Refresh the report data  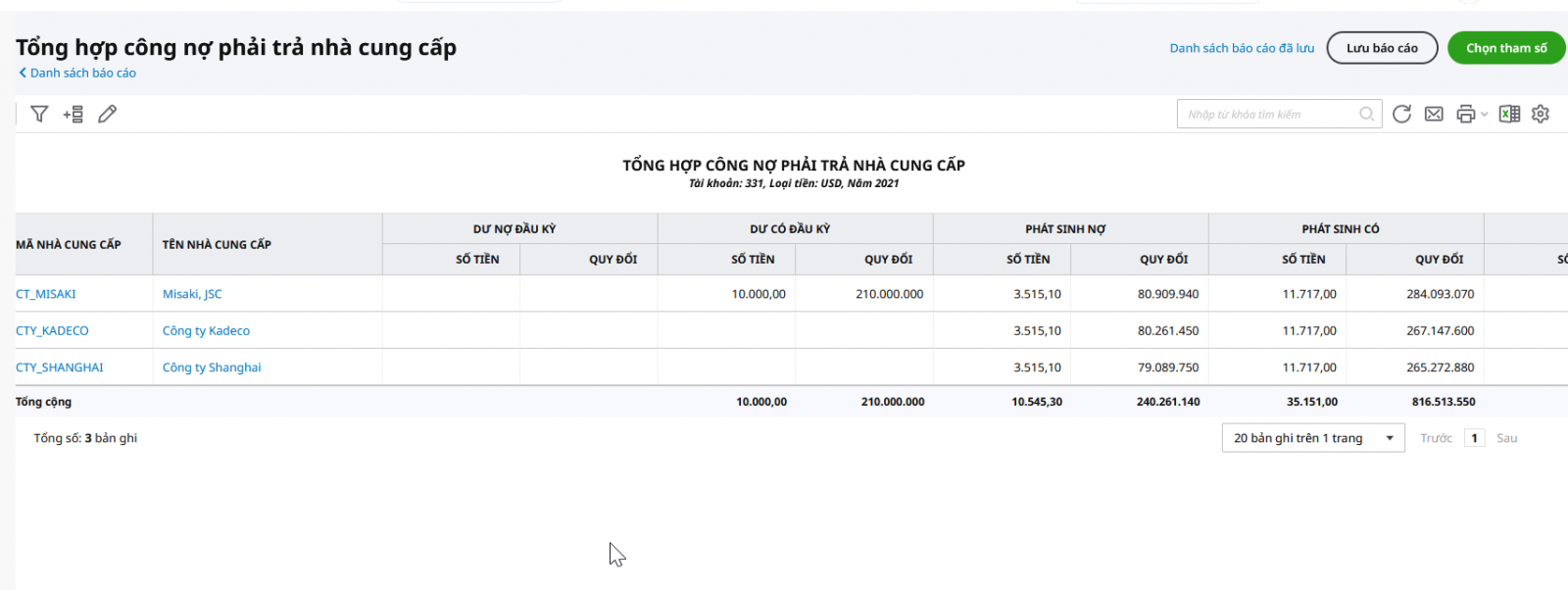[1401, 115]
